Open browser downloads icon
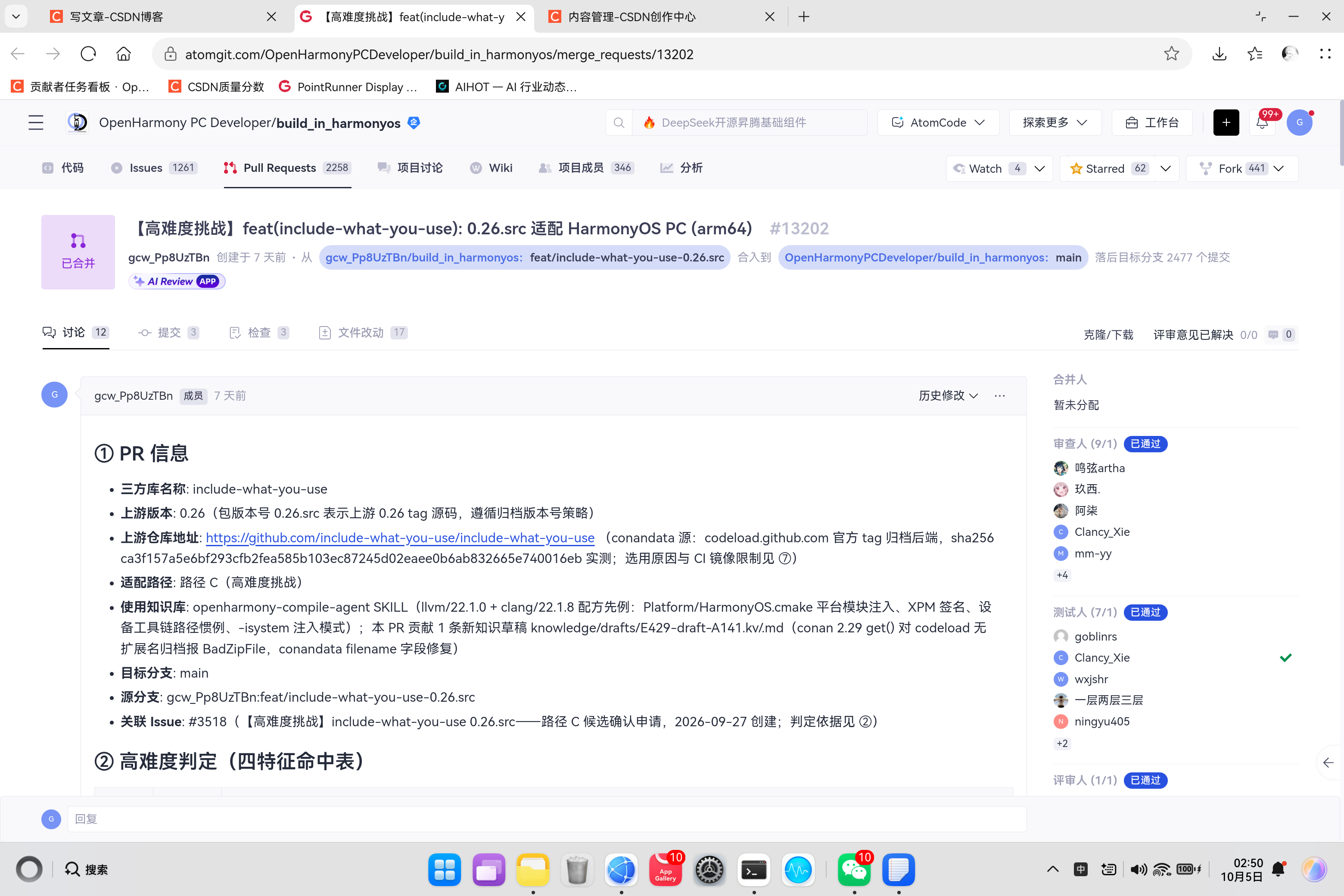 [x=1220, y=54]
